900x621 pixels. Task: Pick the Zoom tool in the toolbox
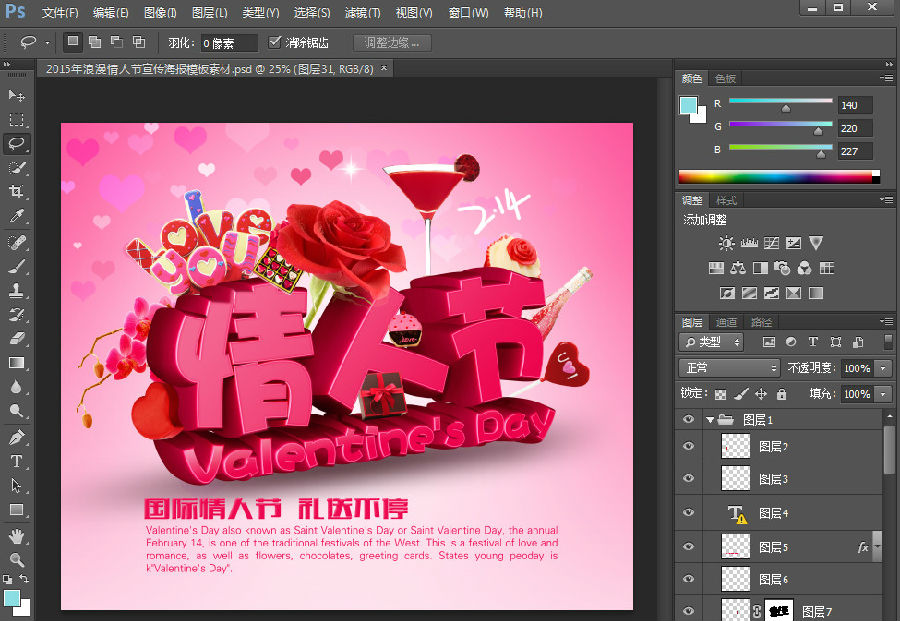point(16,559)
